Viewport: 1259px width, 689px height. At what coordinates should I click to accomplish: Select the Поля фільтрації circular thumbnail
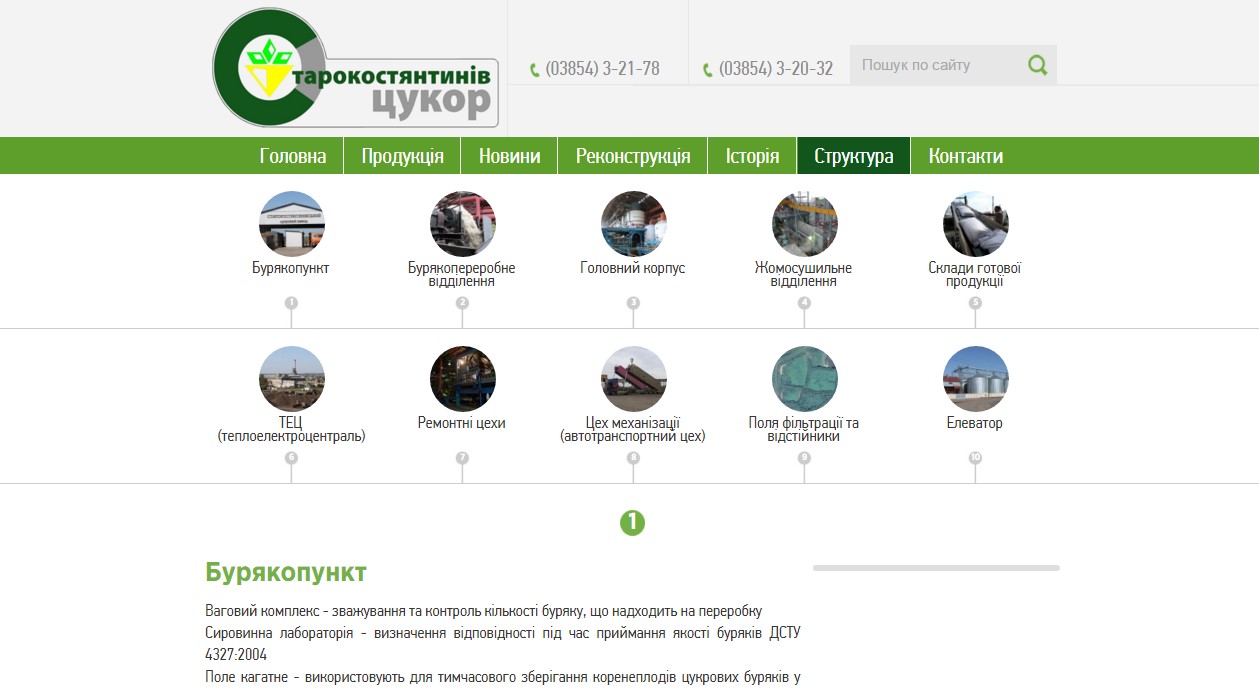coord(805,379)
